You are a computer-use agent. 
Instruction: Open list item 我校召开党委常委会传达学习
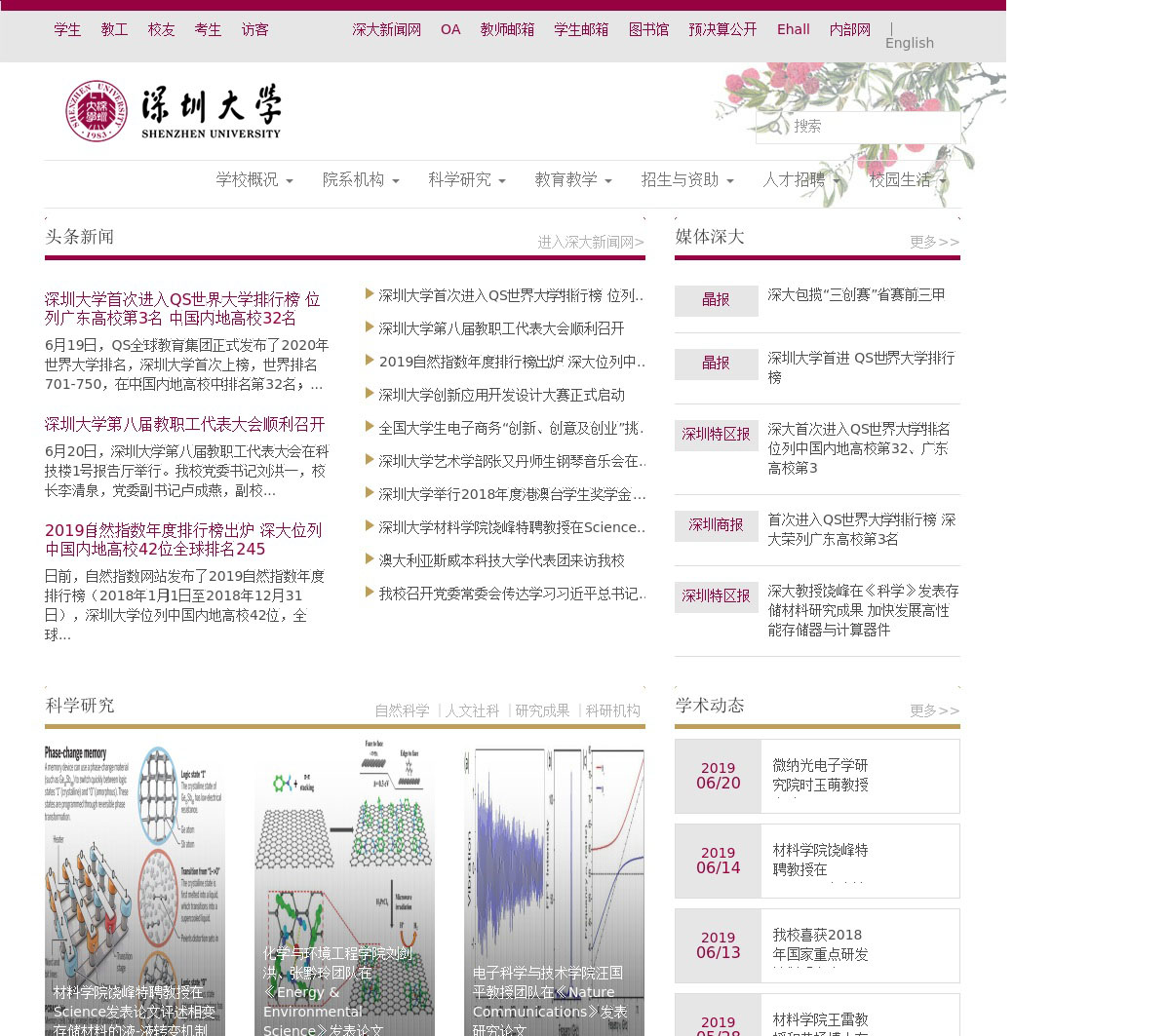click(x=512, y=595)
